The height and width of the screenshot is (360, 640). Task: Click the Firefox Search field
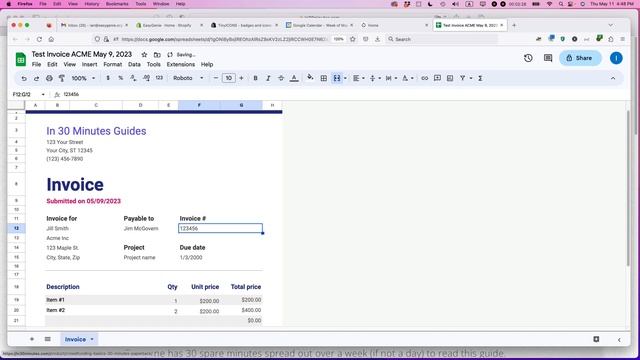(x=441, y=39)
